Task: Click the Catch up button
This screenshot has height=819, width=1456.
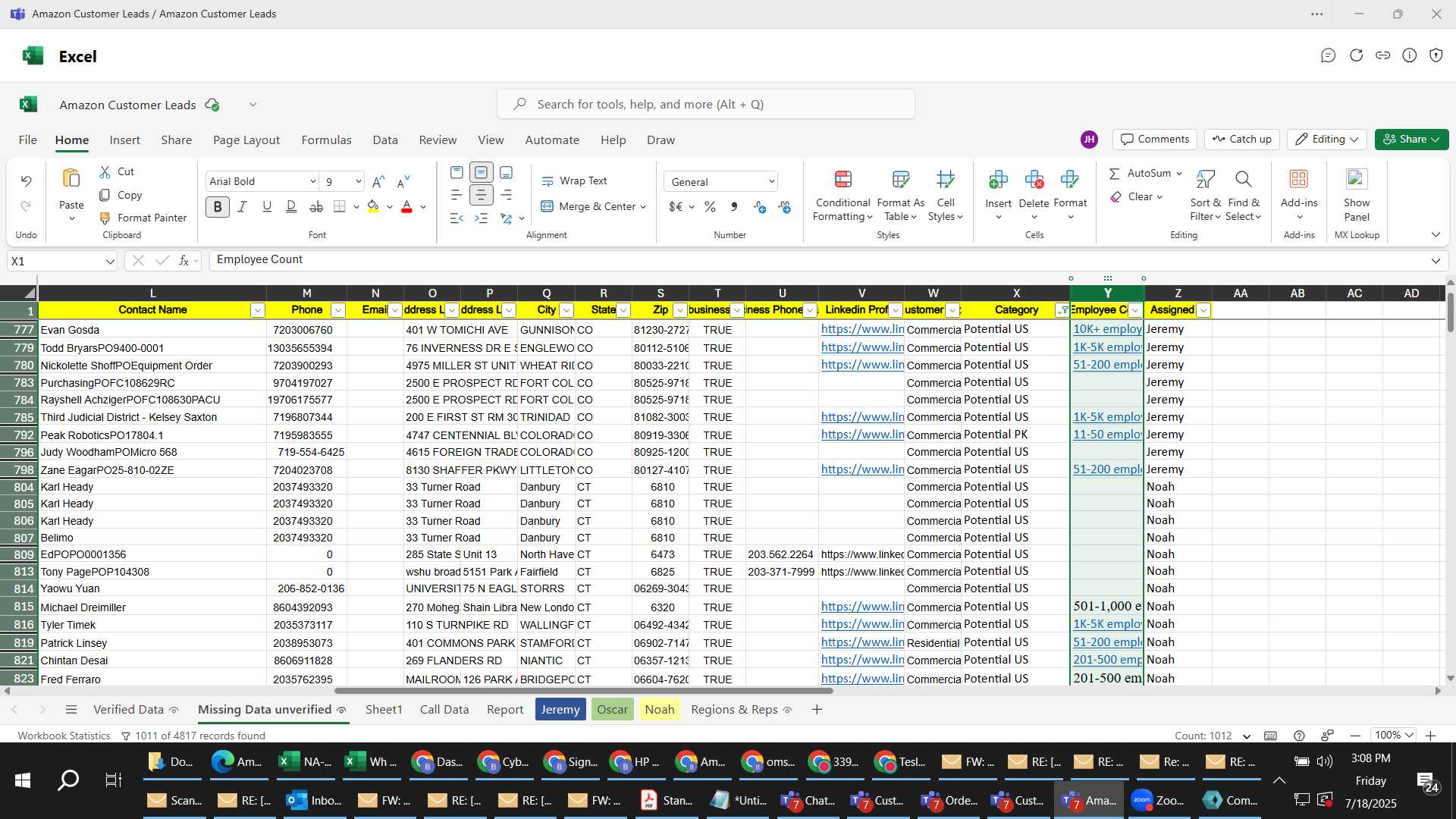Action: click(1242, 140)
